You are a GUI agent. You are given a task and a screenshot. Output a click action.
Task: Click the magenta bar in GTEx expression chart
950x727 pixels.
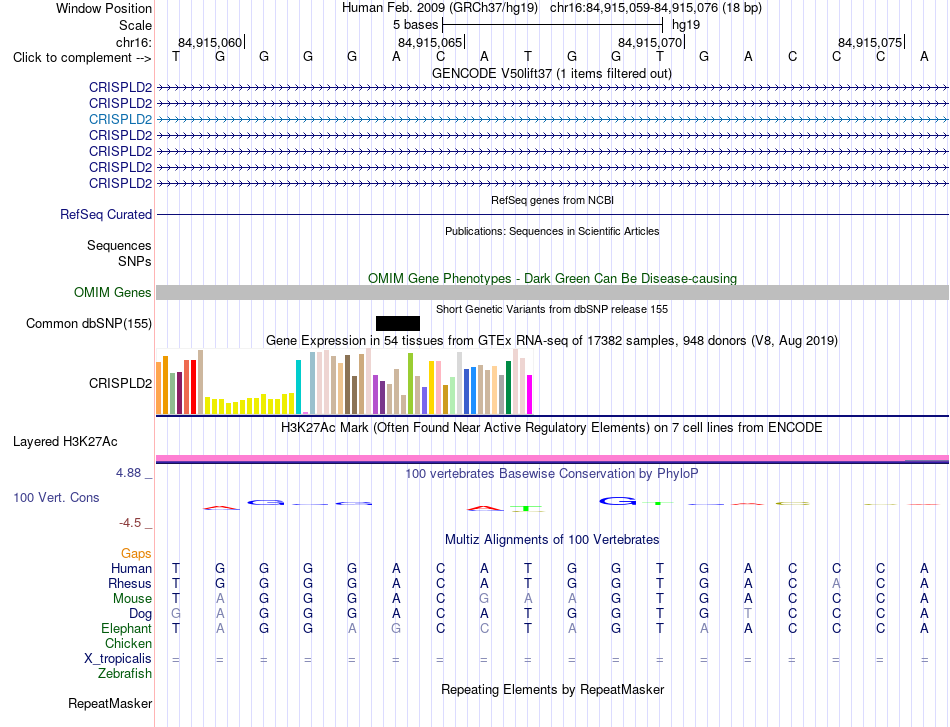pos(529,394)
